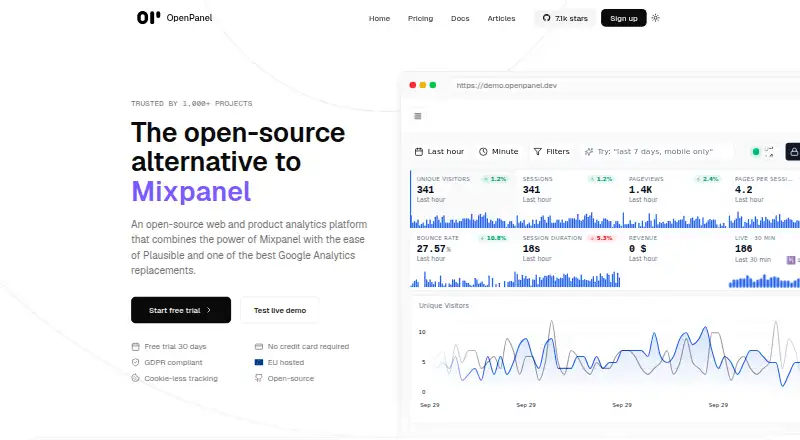
Task: Click the icon beside Open-source
Action: pos(259,378)
